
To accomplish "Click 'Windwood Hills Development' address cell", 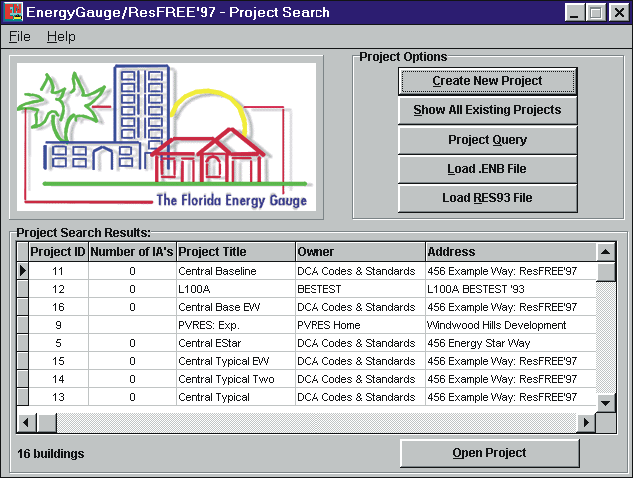I will pos(511,325).
